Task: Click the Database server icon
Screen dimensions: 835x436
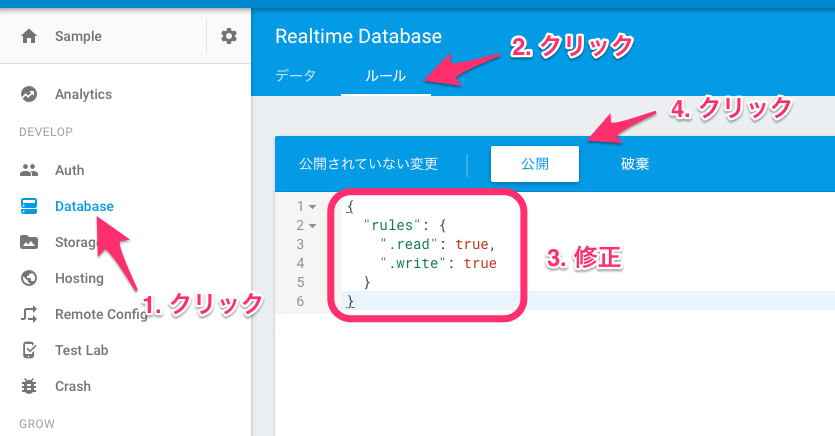Action: pos(29,206)
